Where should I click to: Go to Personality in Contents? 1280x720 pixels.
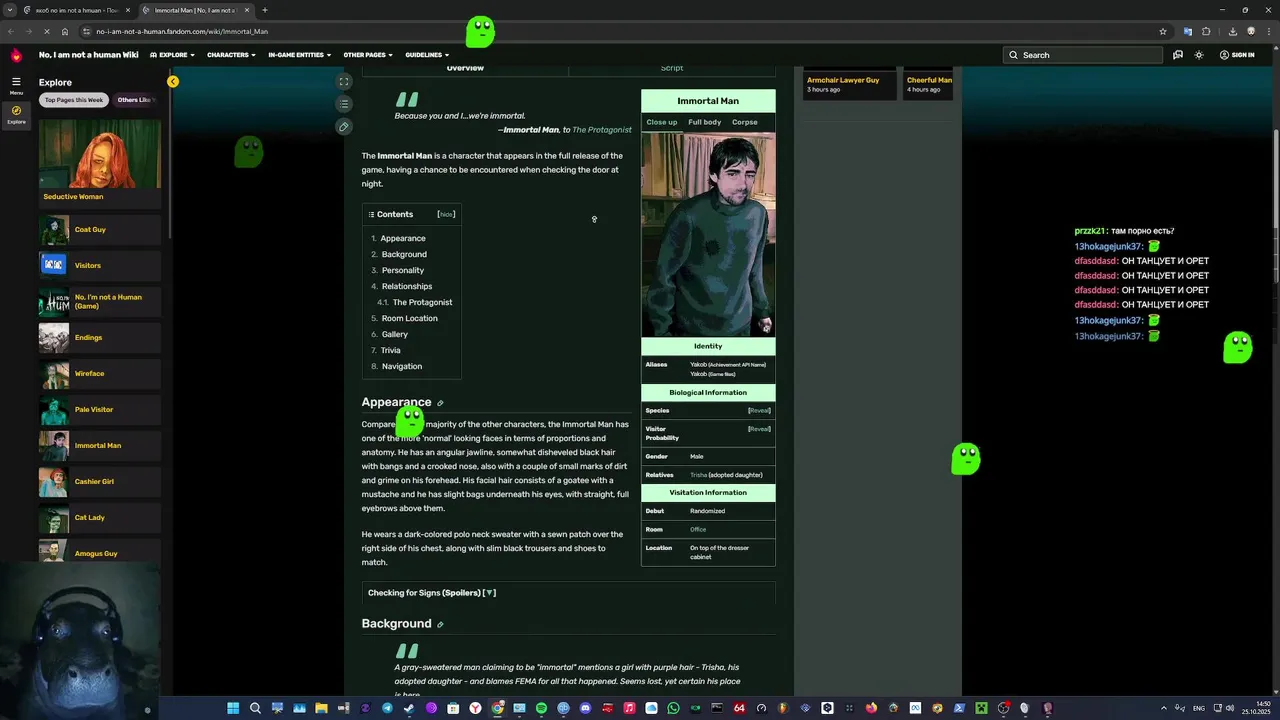[402, 270]
